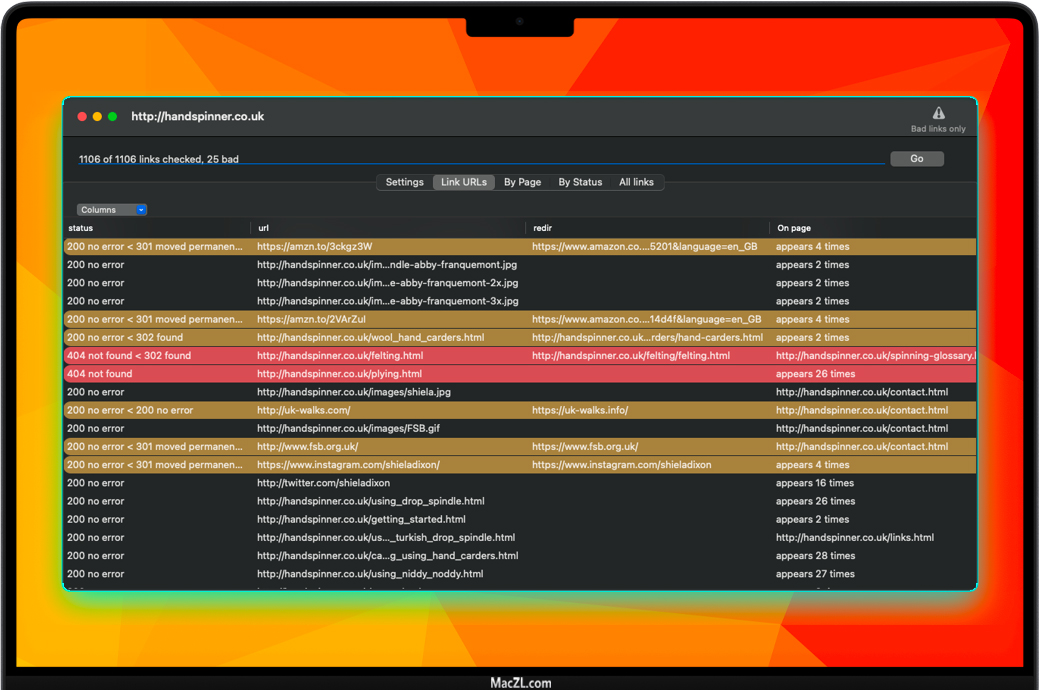Sort by the status column header

80,228
